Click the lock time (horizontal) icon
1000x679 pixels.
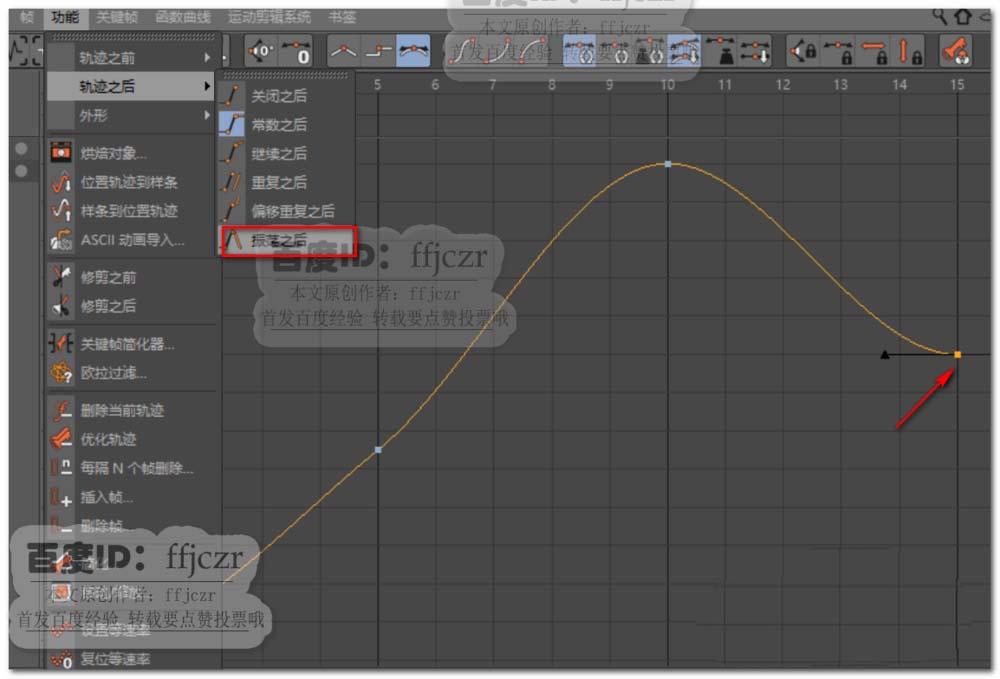coord(873,51)
